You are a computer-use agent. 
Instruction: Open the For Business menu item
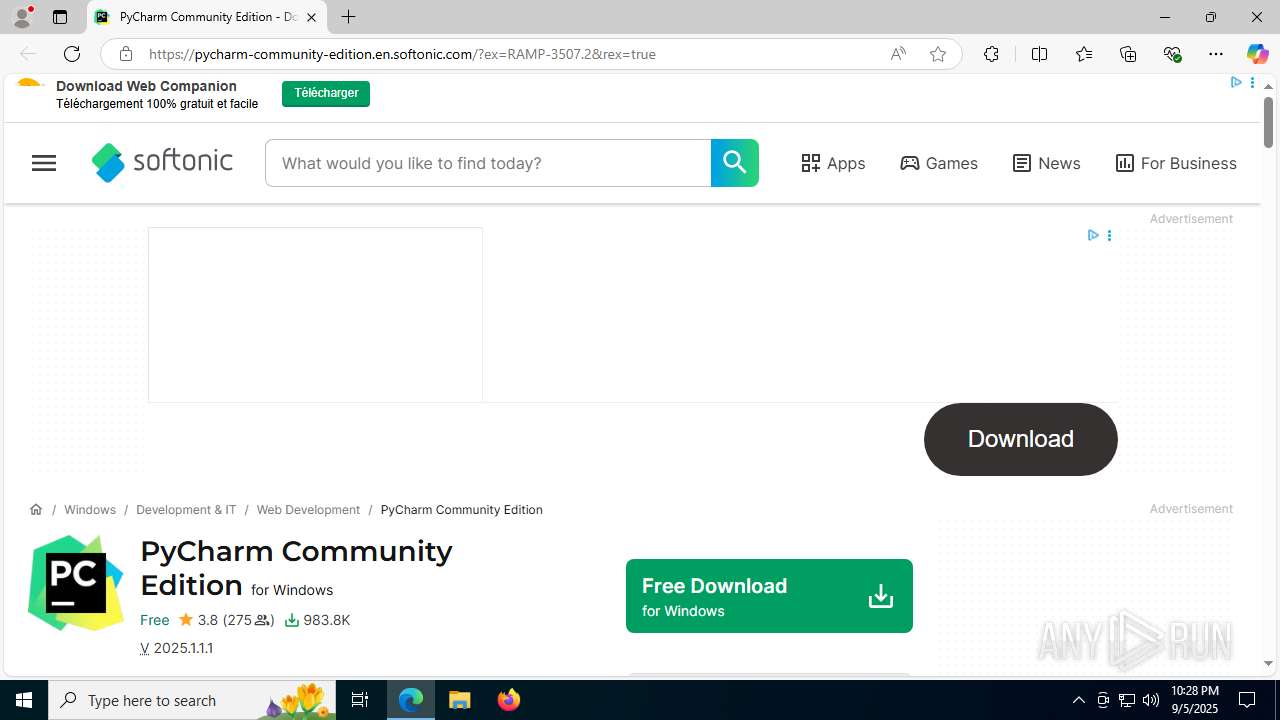[x=1176, y=163]
